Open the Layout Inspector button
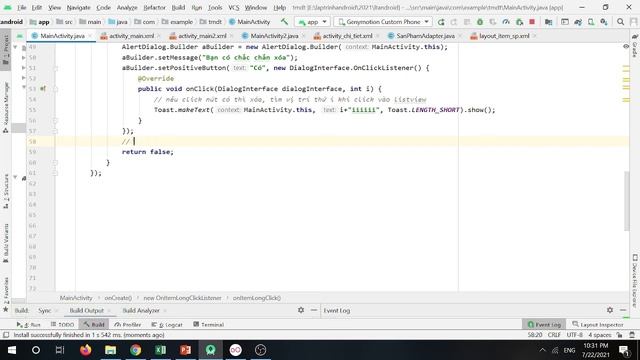 tap(598, 324)
